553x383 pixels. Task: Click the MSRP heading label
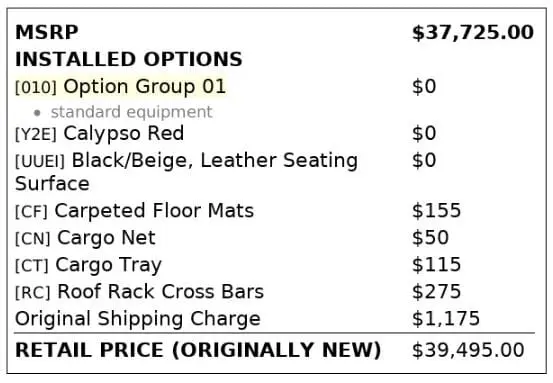(x=47, y=32)
